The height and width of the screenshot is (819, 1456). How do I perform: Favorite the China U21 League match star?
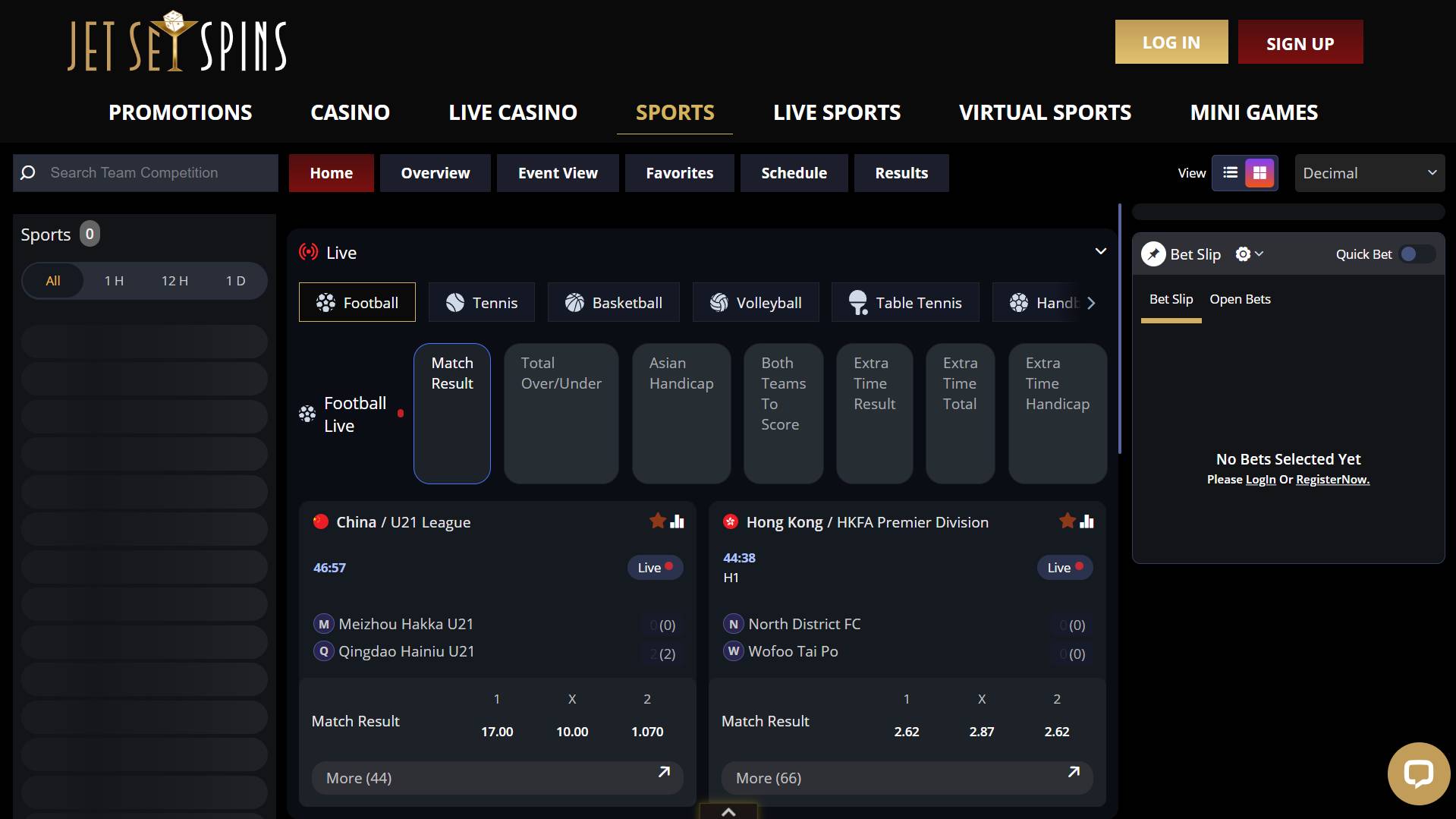click(x=657, y=521)
